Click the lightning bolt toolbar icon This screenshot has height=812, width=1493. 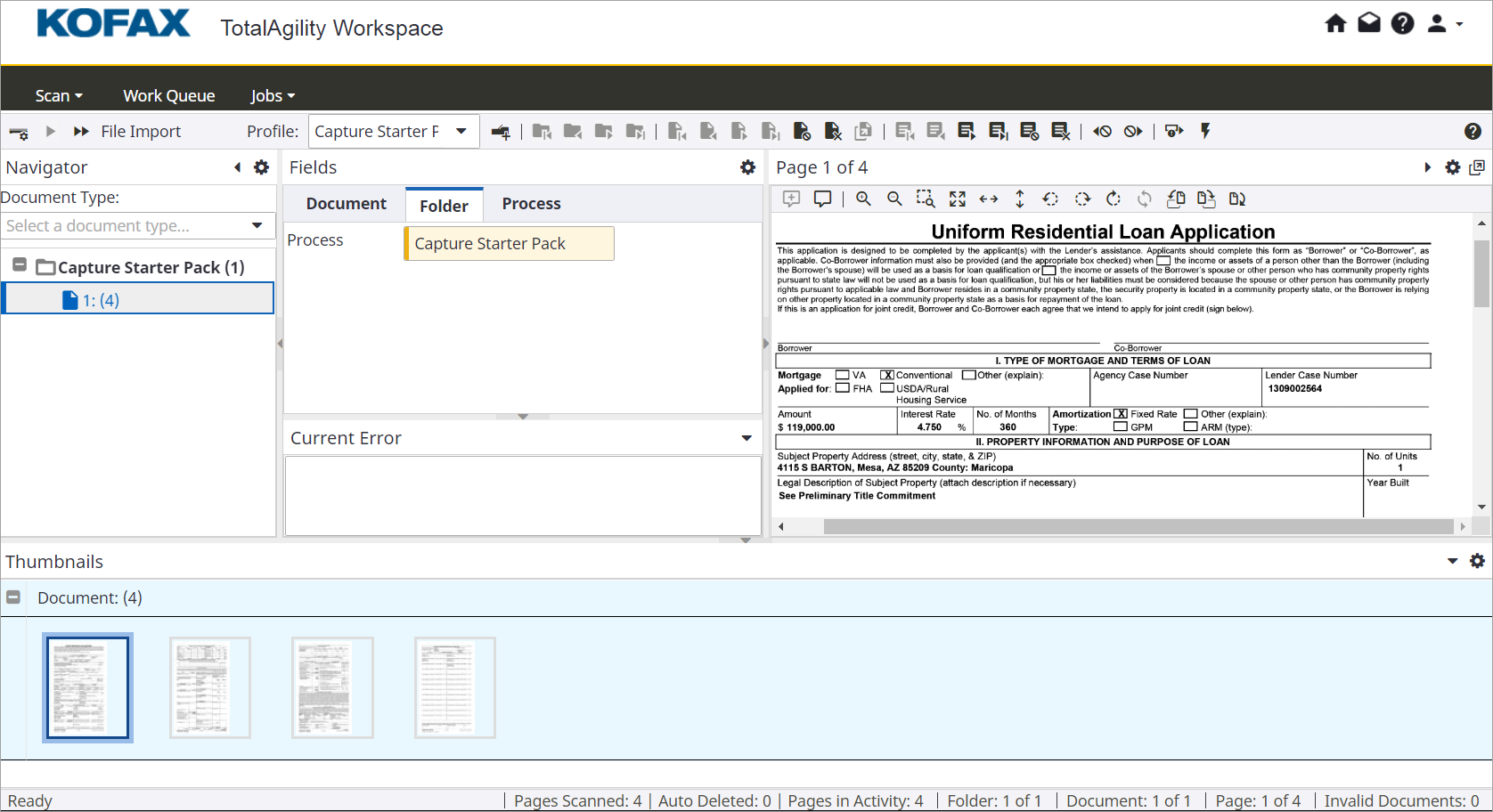point(1205,132)
